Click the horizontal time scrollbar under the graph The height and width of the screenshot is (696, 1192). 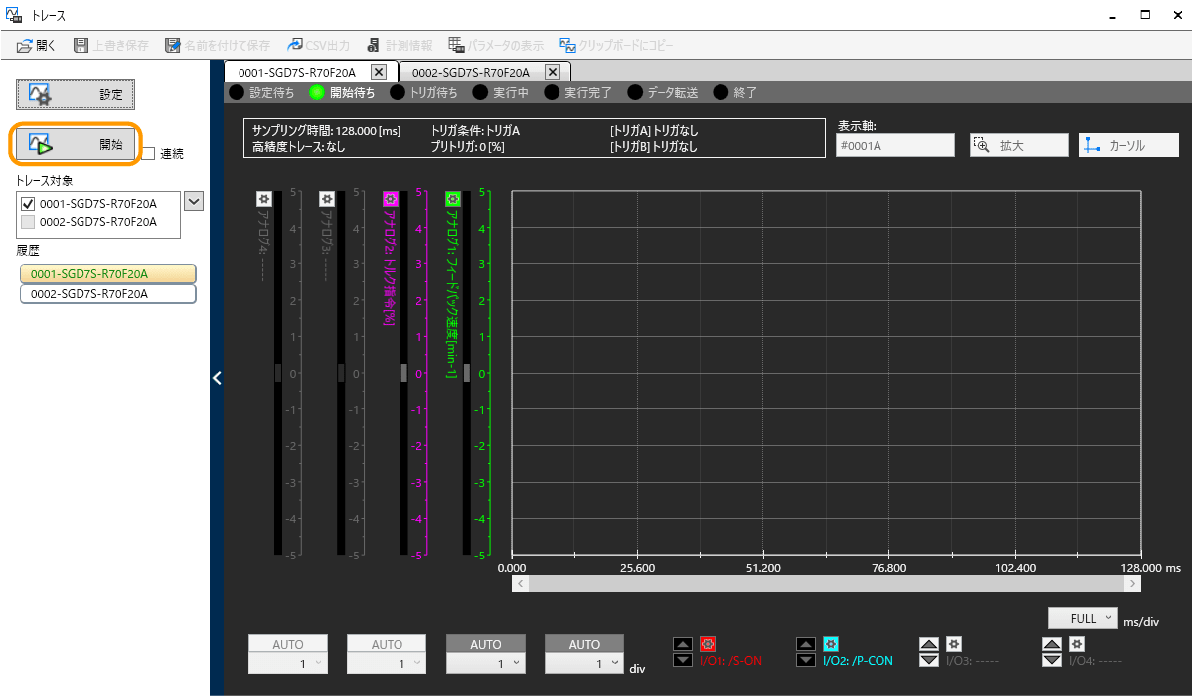pyautogui.click(x=825, y=584)
